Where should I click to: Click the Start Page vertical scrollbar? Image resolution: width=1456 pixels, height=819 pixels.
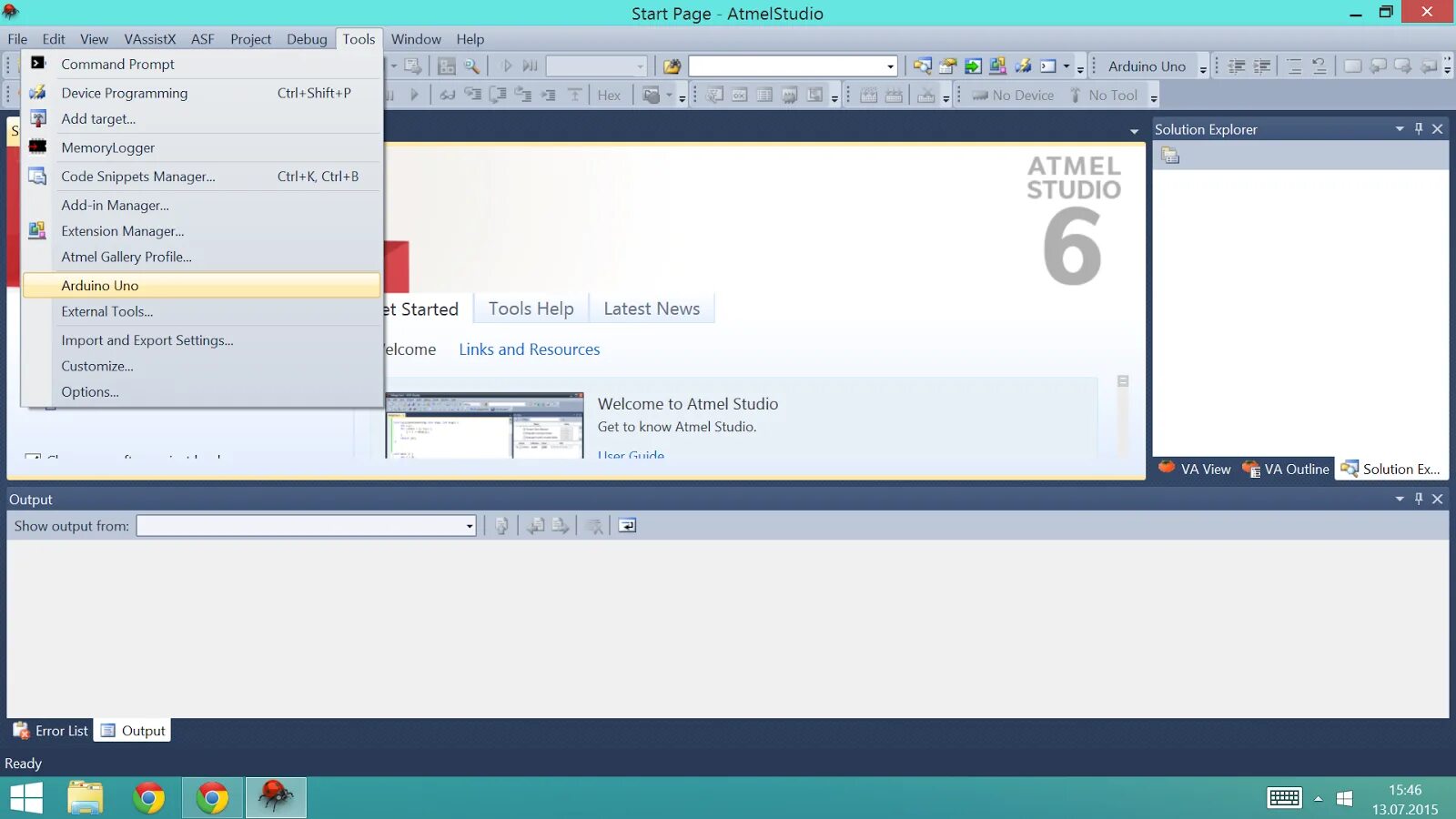(x=1123, y=416)
